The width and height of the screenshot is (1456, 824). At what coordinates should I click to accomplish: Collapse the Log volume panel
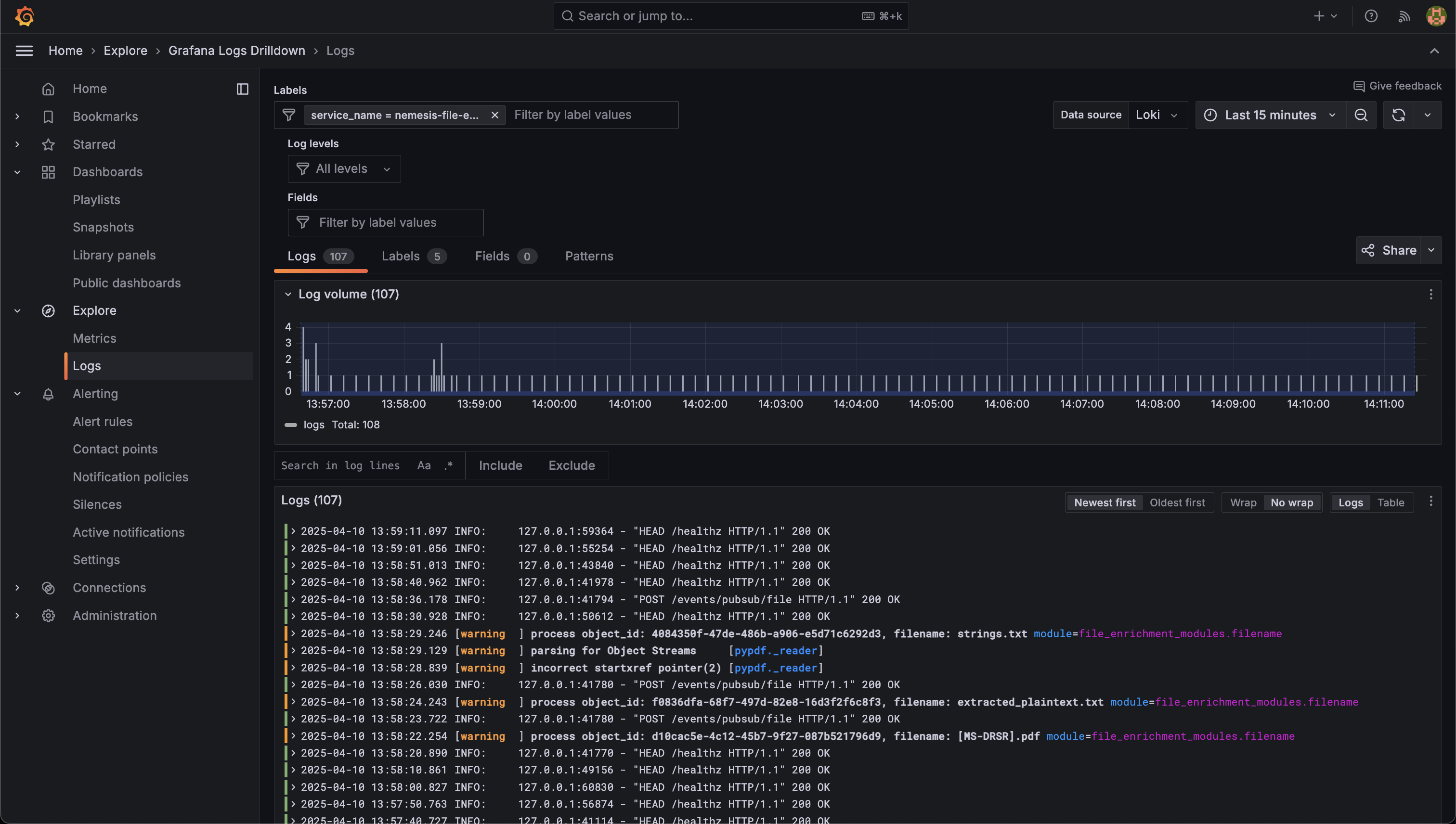click(287, 294)
